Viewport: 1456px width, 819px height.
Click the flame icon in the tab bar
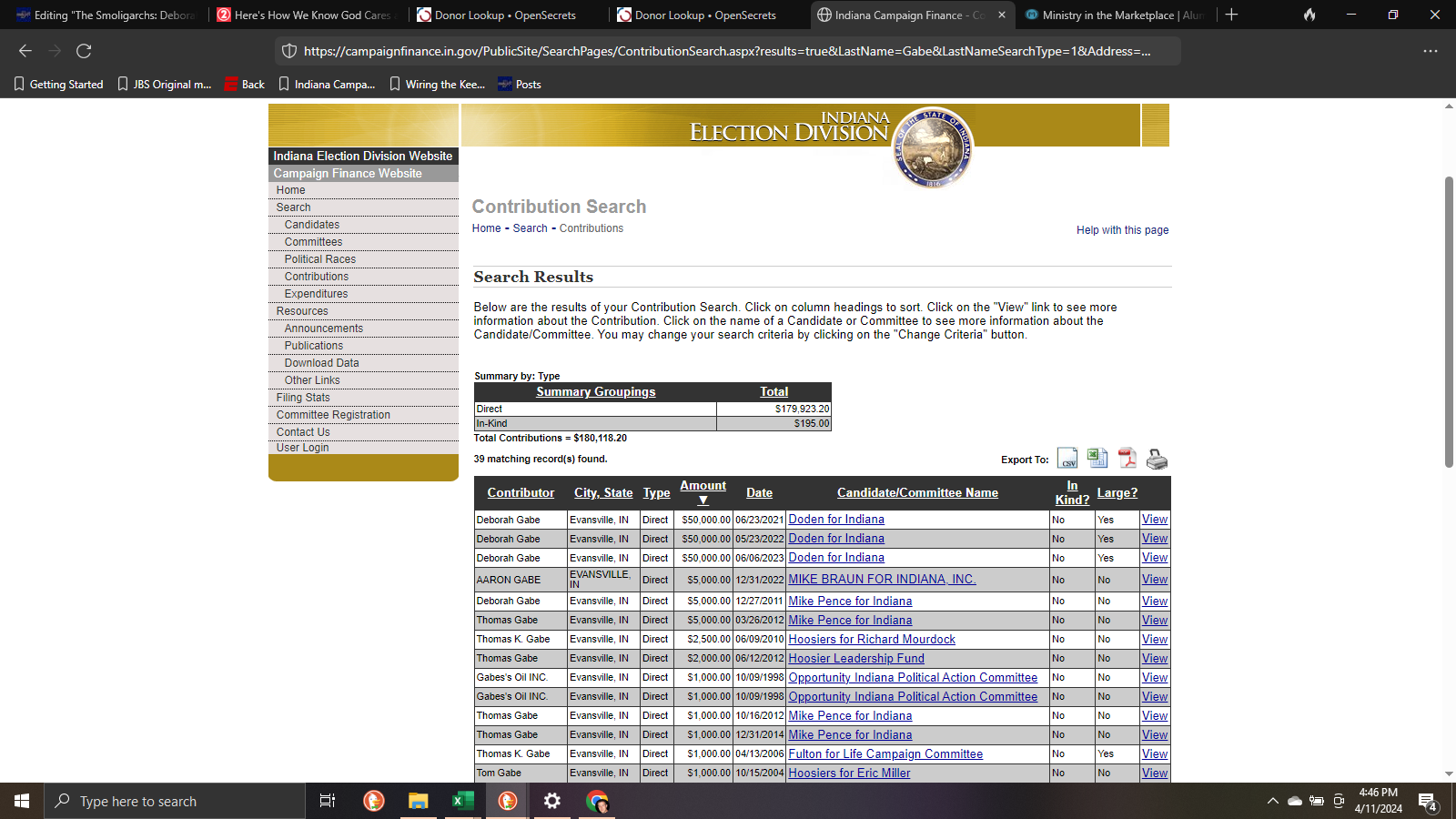(1309, 15)
